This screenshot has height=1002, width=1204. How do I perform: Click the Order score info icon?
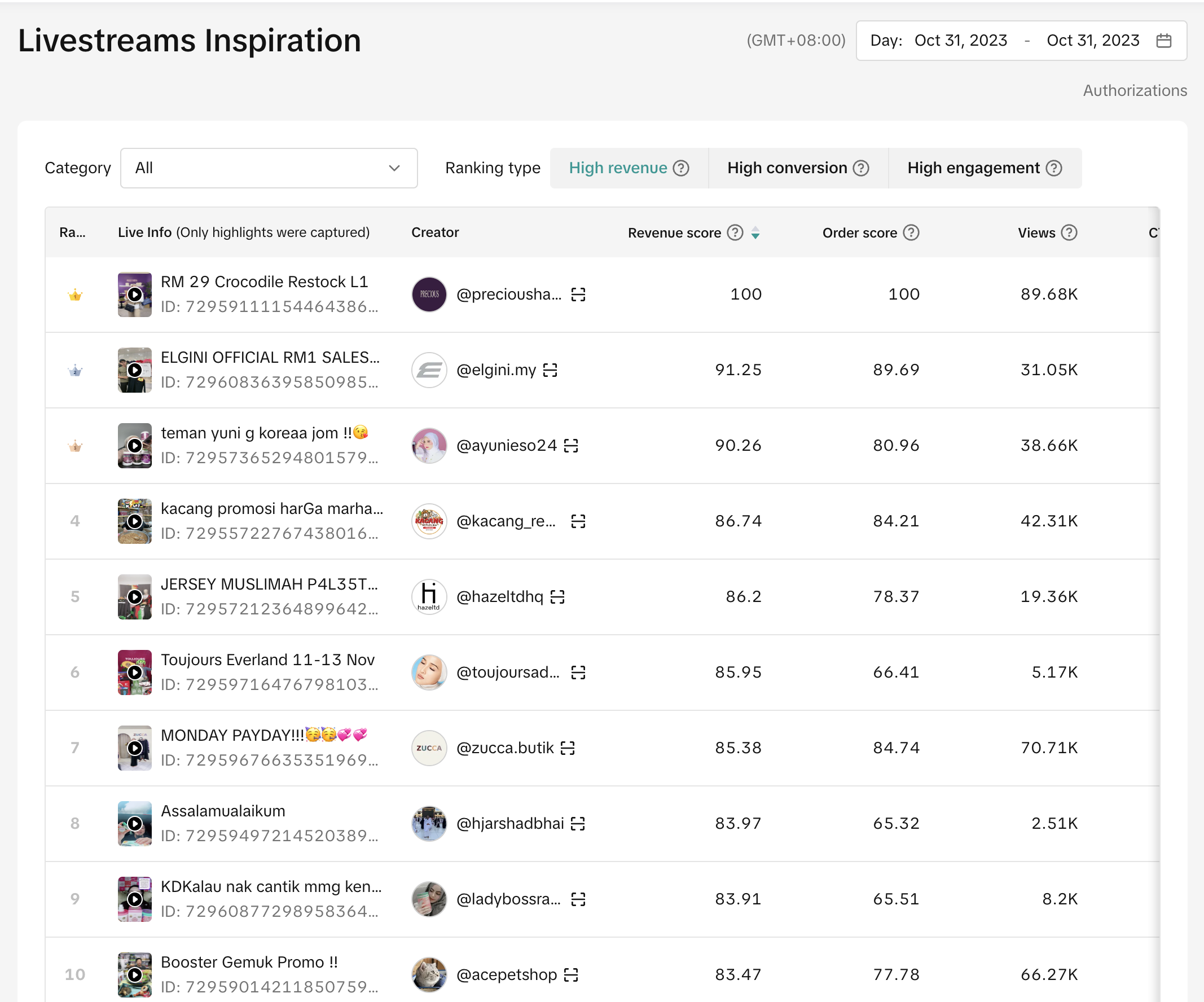coord(911,233)
